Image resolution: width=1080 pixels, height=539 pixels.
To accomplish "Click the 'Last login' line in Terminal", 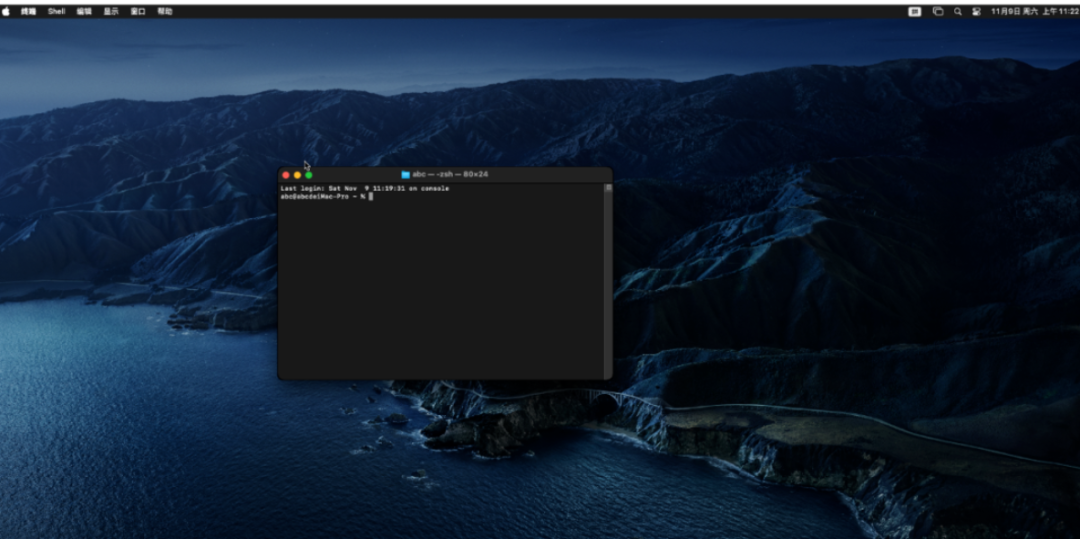I will pyautogui.click(x=364, y=188).
